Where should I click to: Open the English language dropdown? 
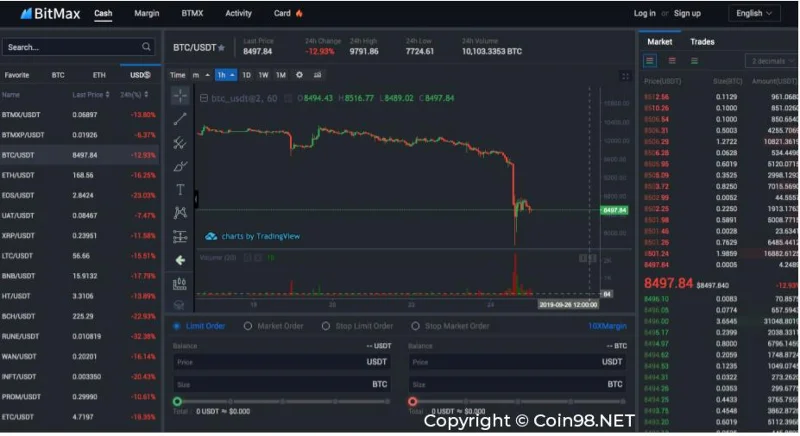[x=754, y=13]
